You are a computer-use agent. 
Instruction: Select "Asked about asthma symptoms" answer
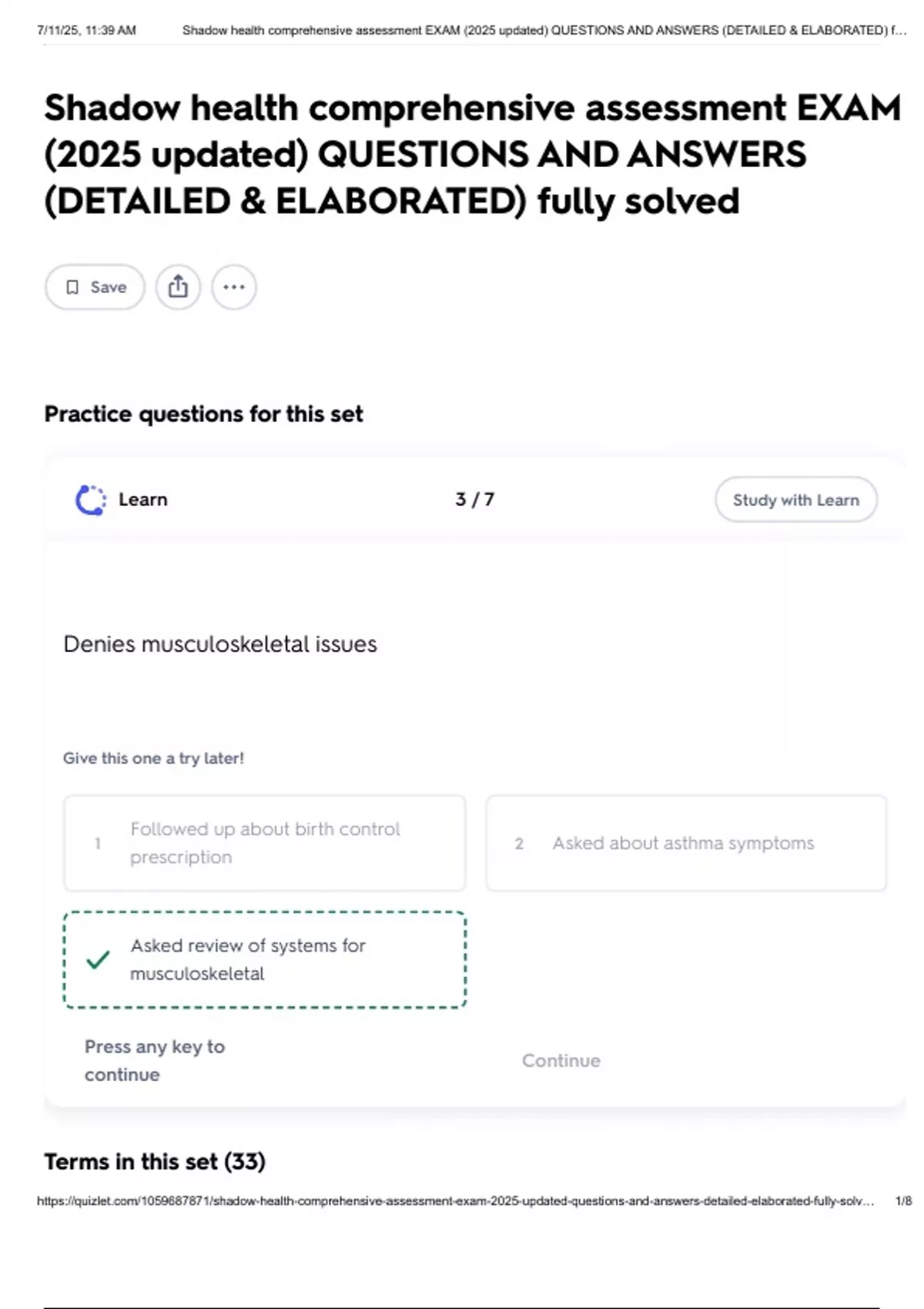point(683,843)
